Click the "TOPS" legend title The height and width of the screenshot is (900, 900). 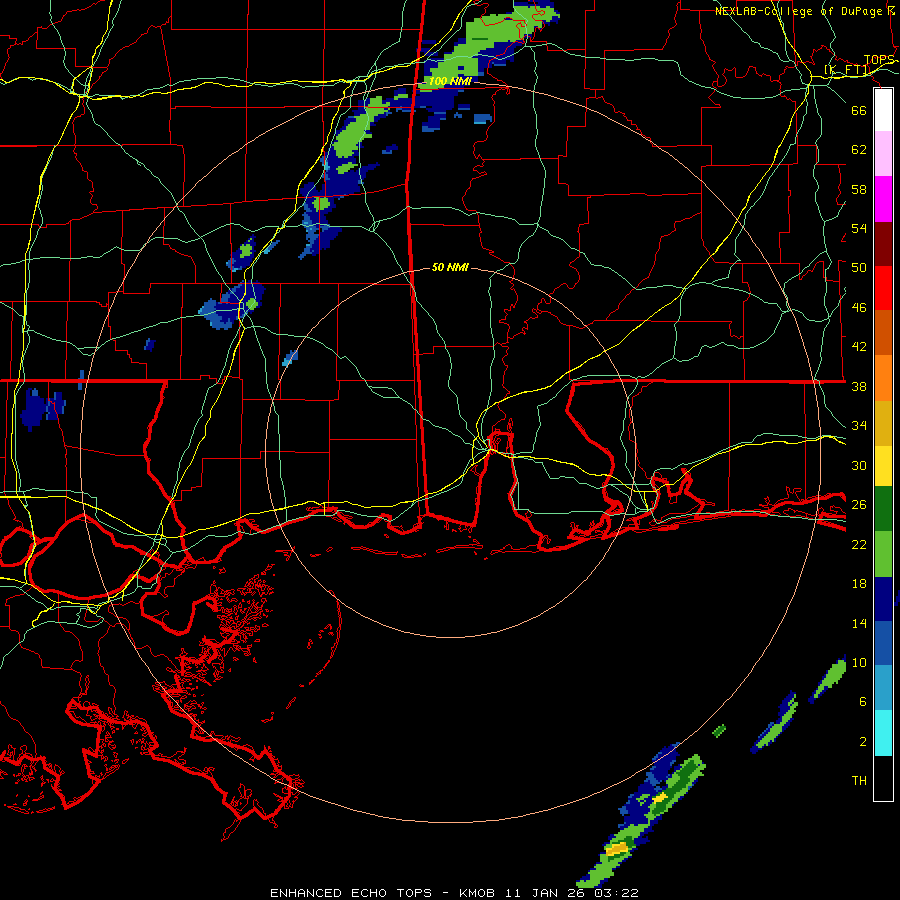pos(879,60)
